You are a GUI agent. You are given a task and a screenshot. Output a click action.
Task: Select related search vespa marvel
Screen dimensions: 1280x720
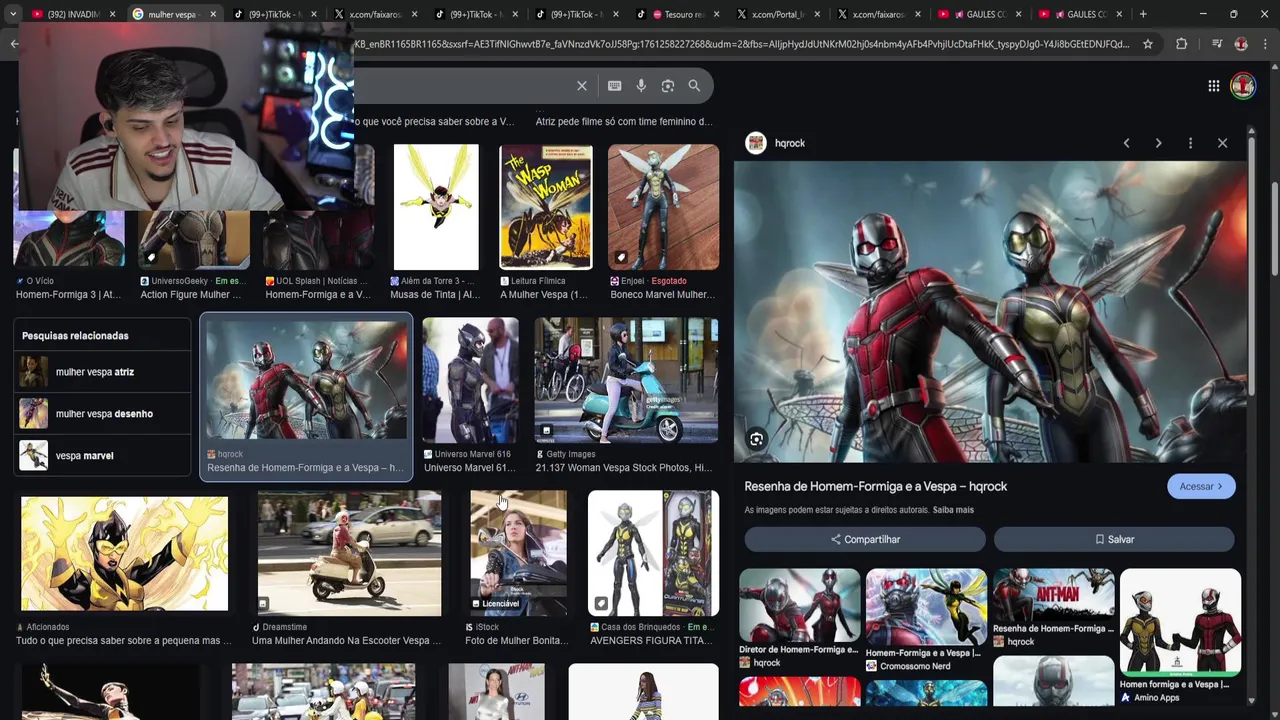coord(102,456)
